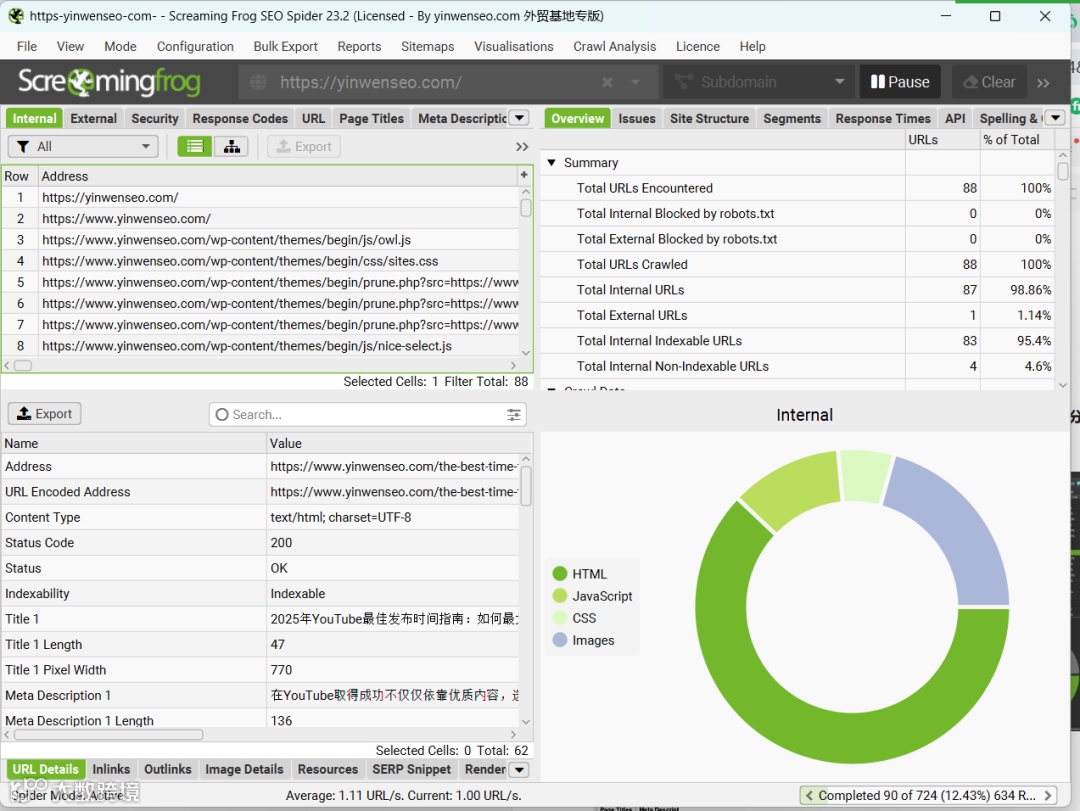Open URL history dropdown arrow

635,82
